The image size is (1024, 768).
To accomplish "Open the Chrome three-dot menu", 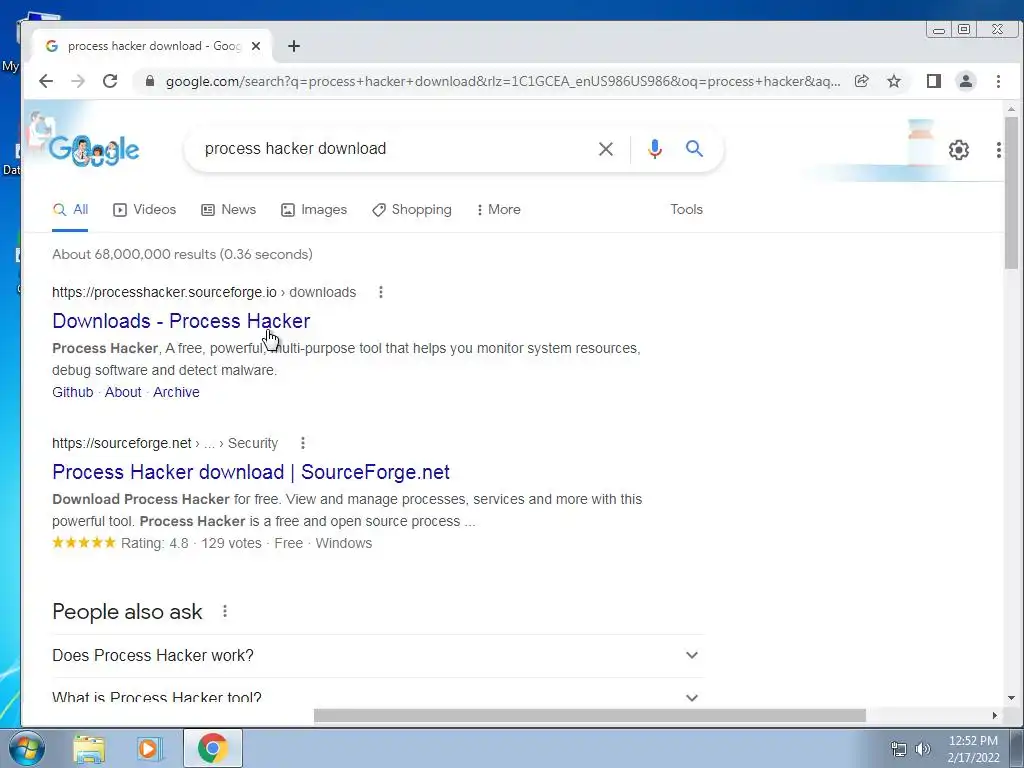I will tap(998, 81).
